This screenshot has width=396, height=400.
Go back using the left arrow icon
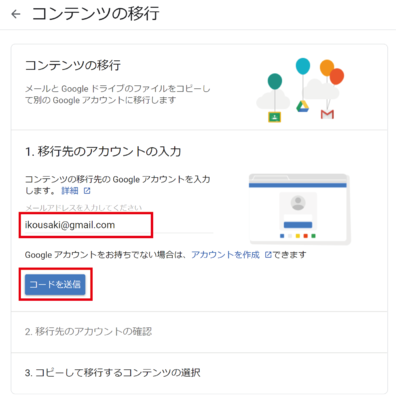tap(16, 14)
